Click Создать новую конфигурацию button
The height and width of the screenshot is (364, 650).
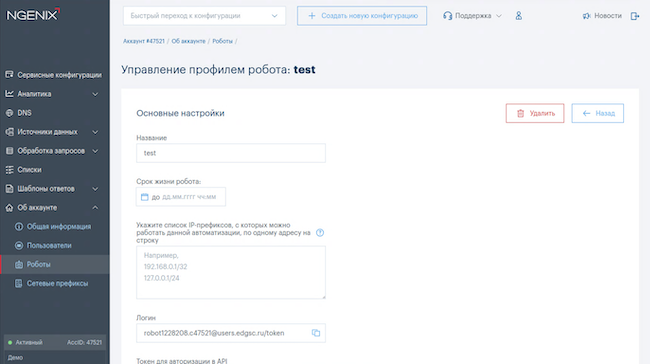coord(362,16)
